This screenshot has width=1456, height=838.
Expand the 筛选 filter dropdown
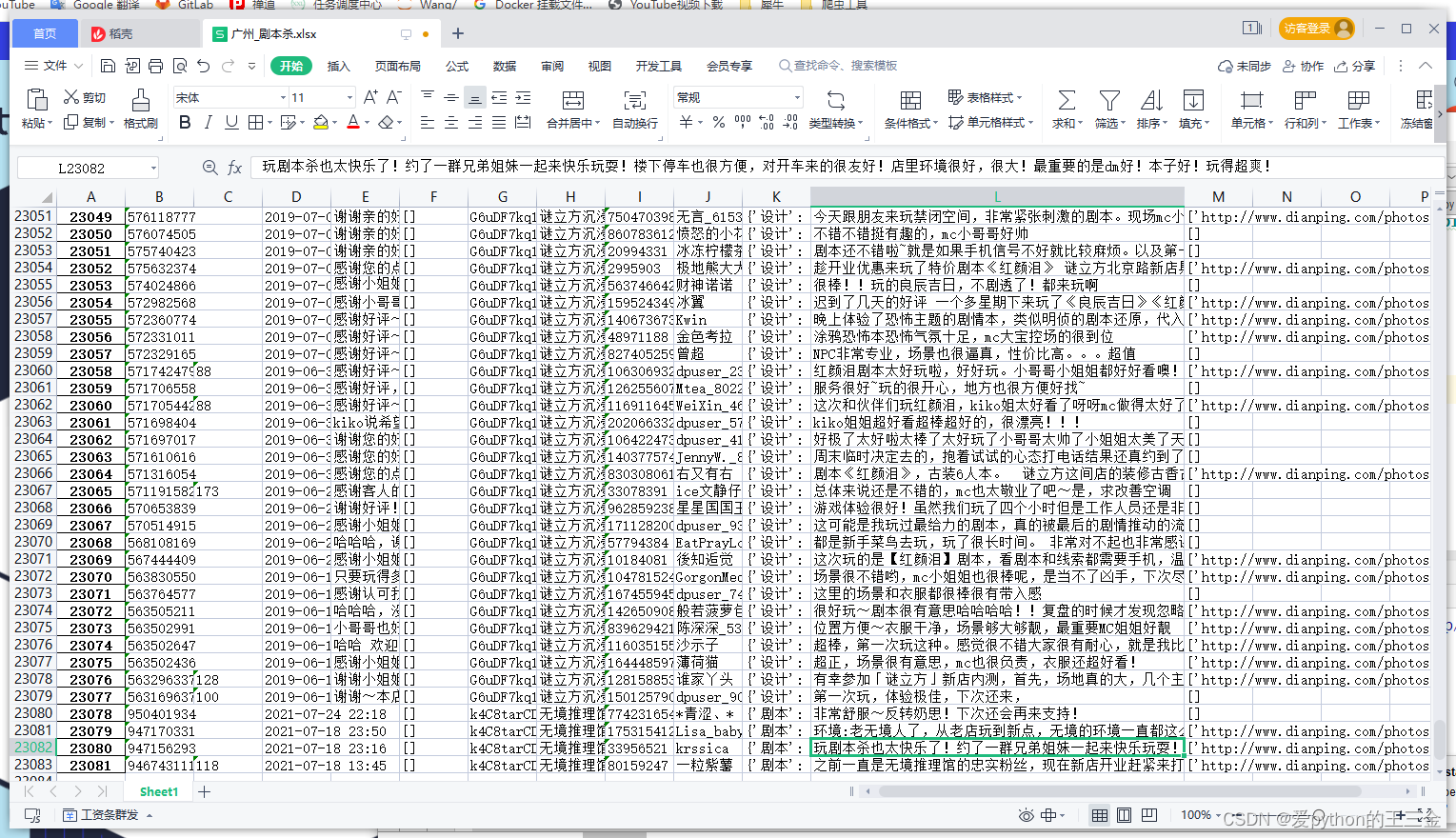click(x=1122, y=123)
